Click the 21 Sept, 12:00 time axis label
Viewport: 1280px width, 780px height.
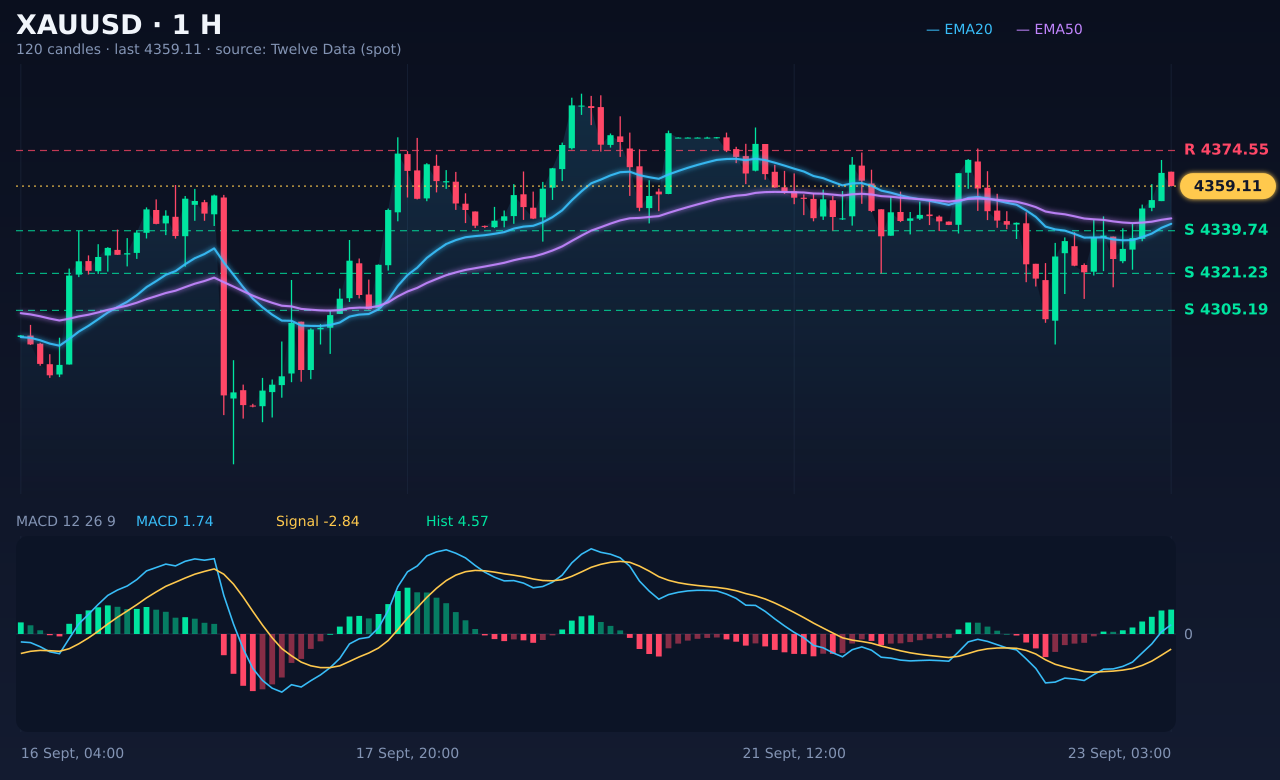[x=794, y=753]
